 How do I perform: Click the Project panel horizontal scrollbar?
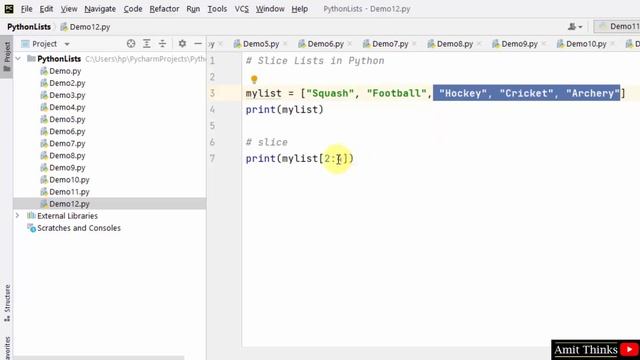click(99, 358)
